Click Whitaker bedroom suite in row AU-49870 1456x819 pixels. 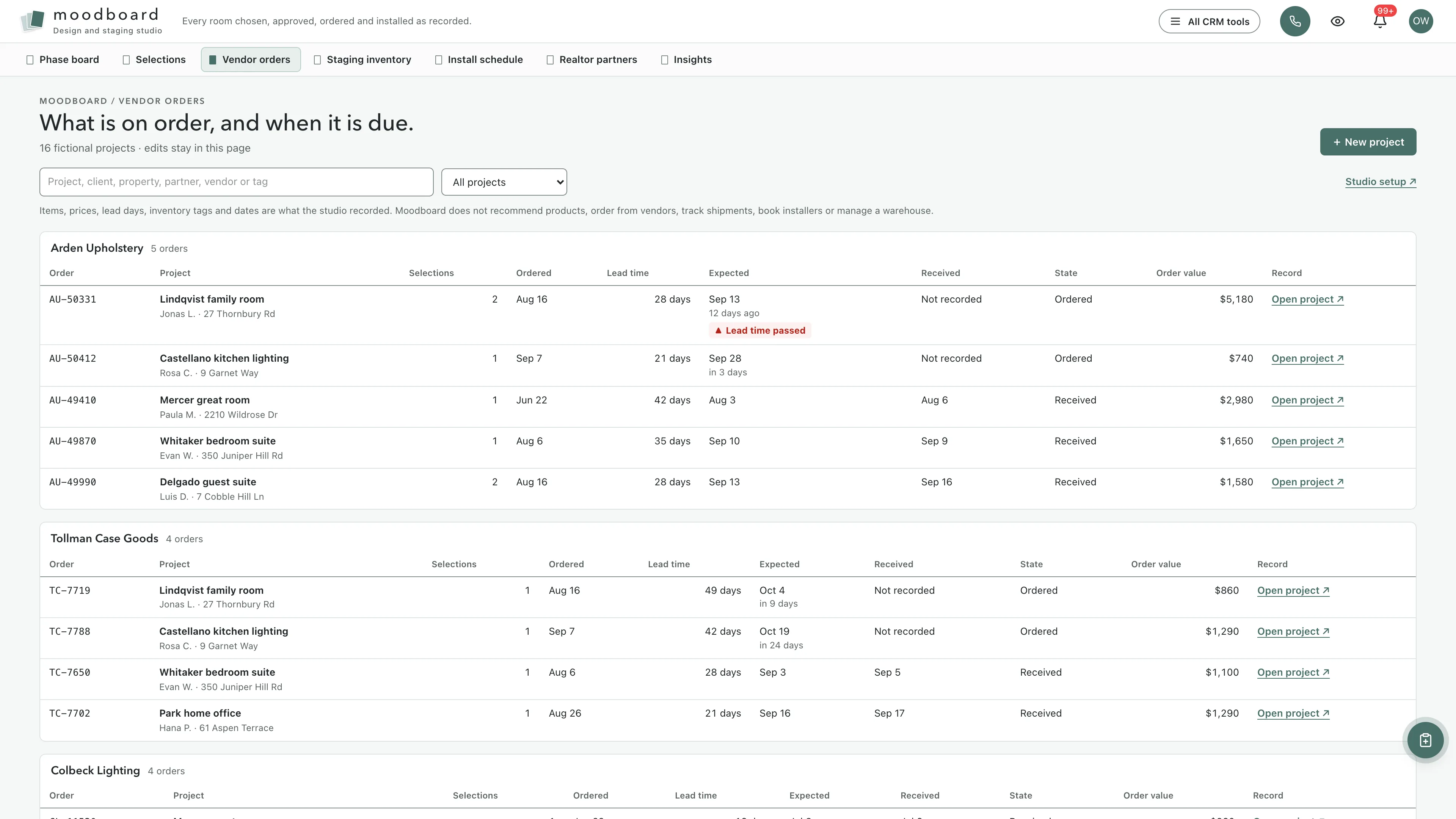[x=218, y=441]
